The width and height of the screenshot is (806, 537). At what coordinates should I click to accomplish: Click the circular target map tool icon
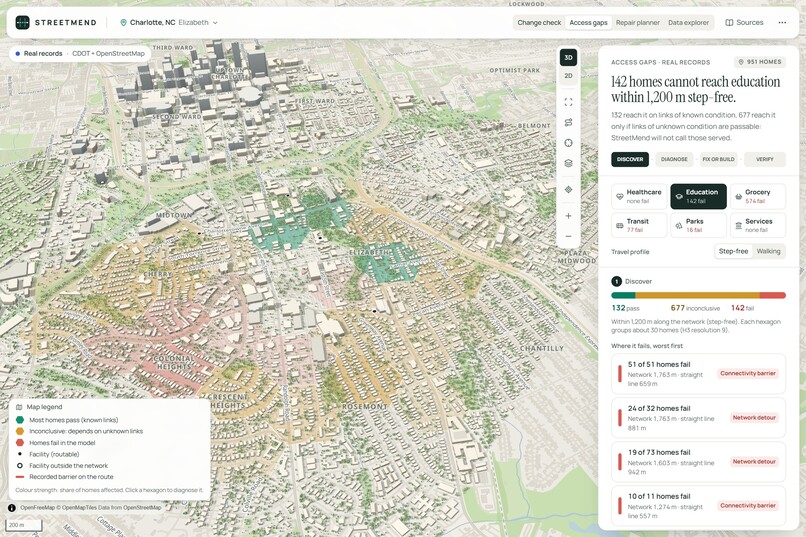568,143
